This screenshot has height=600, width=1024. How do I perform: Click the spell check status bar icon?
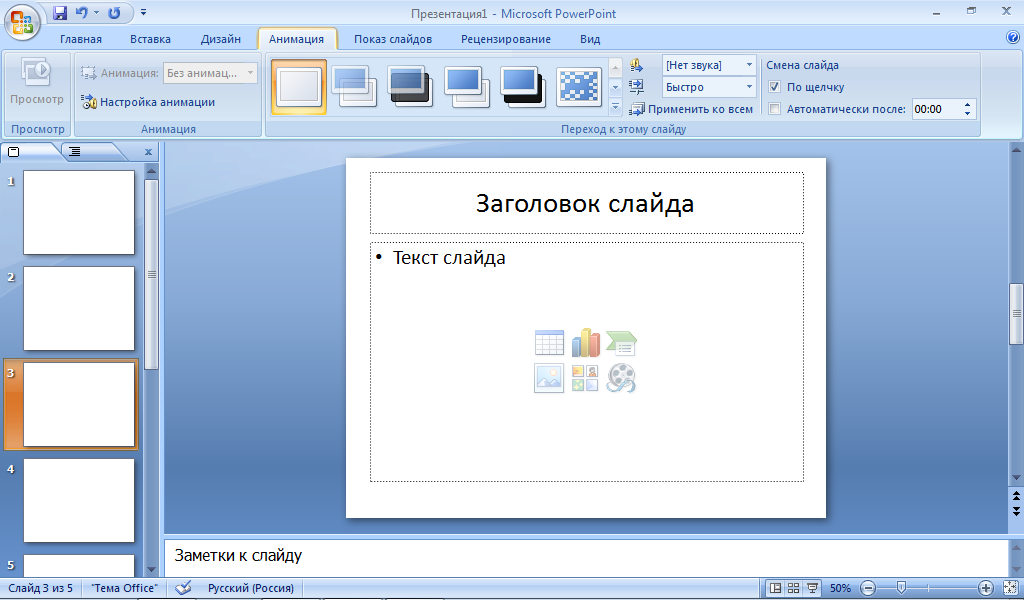click(184, 588)
